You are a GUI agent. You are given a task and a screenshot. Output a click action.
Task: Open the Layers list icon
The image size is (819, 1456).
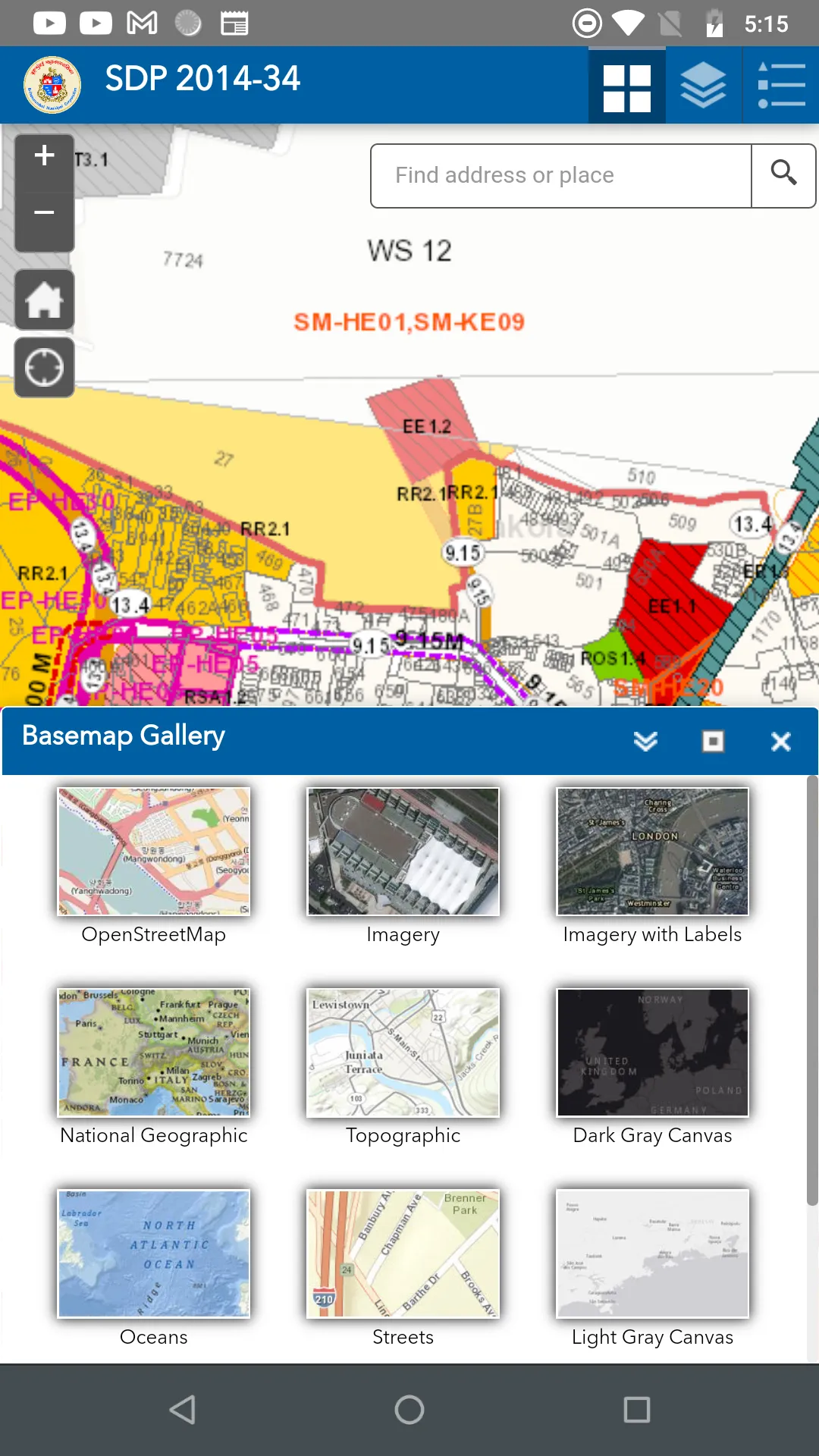pyautogui.click(x=704, y=85)
